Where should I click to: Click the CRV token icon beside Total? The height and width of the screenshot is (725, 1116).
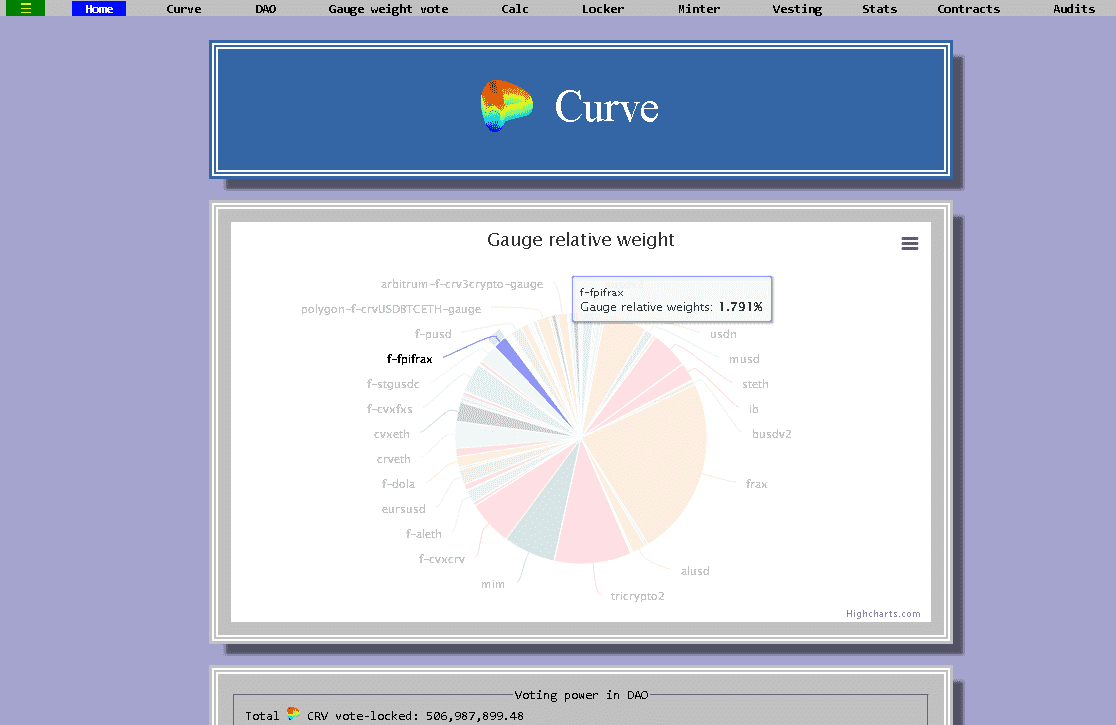293,714
